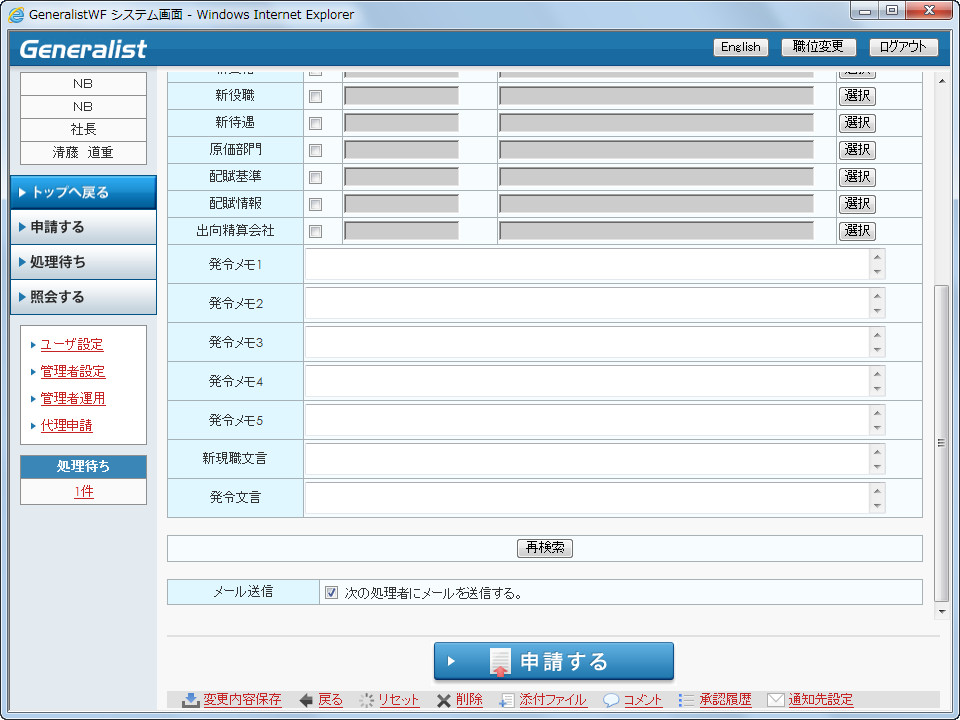960x720 pixels.
Task: Click the 削除 delete X icon
Action: [x=443, y=700]
